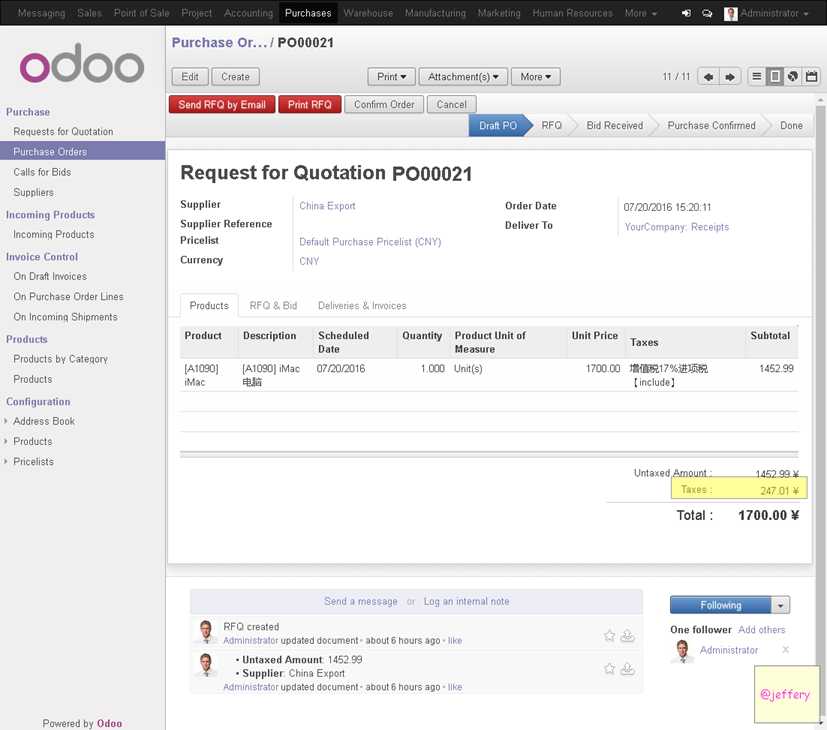This screenshot has width=827, height=730.
Task: Click Administrator follower avatar
Action: [x=682, y=650]
